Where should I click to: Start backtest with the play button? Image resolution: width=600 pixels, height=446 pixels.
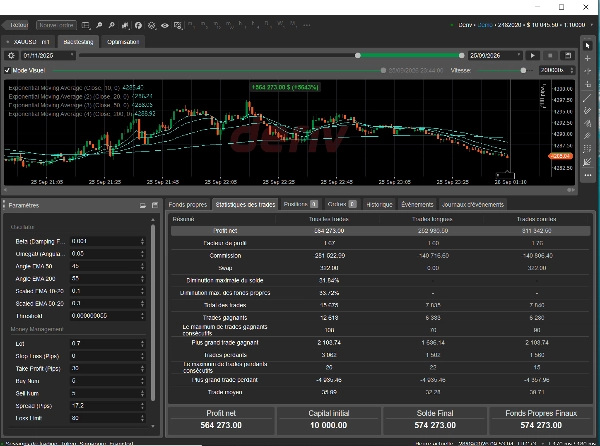point(533,55)
